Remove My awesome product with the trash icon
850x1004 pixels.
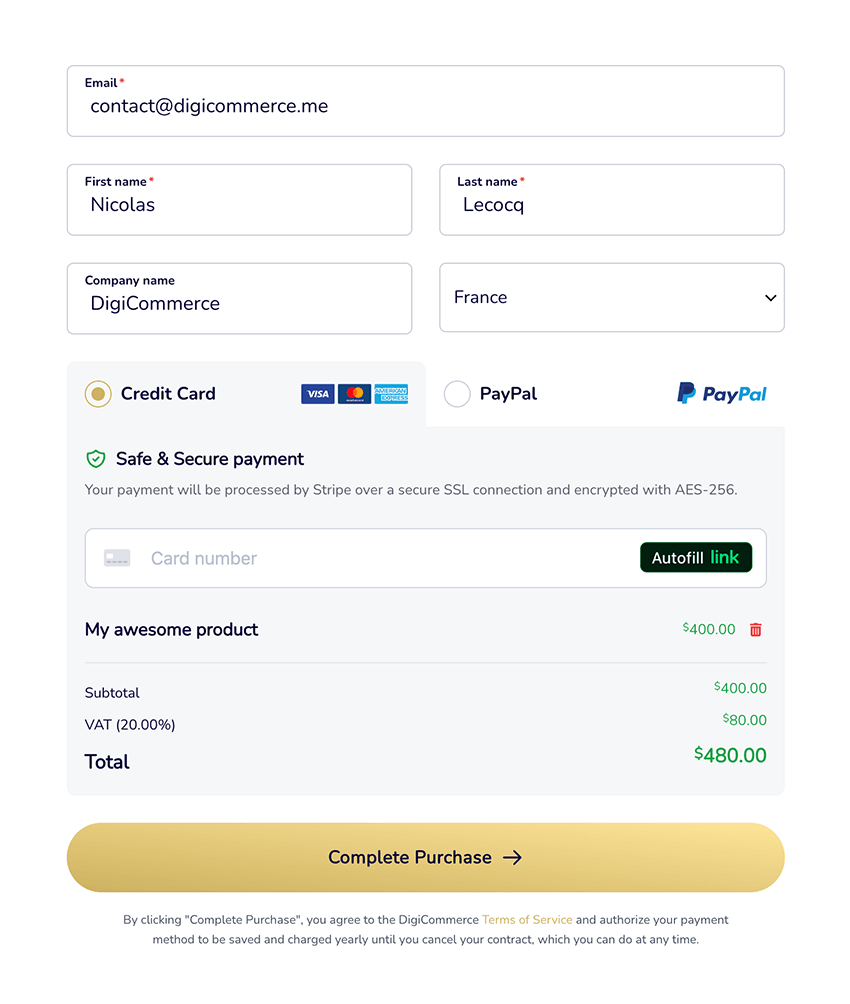pos(755,629)
